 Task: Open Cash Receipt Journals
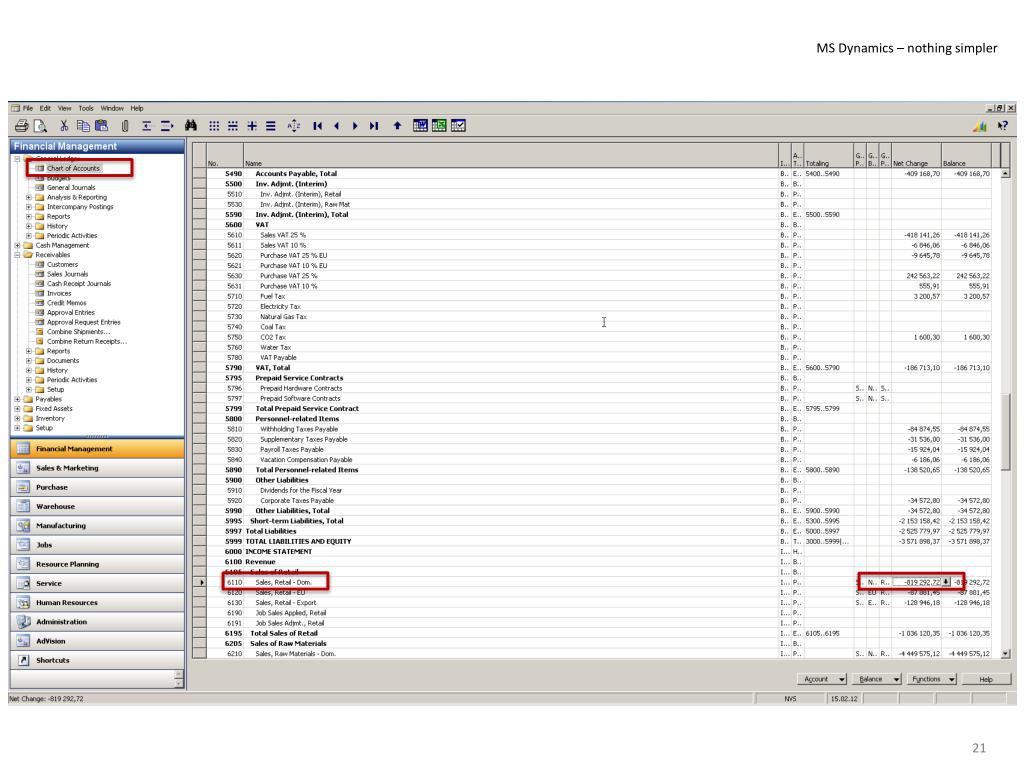coord(79,284)
